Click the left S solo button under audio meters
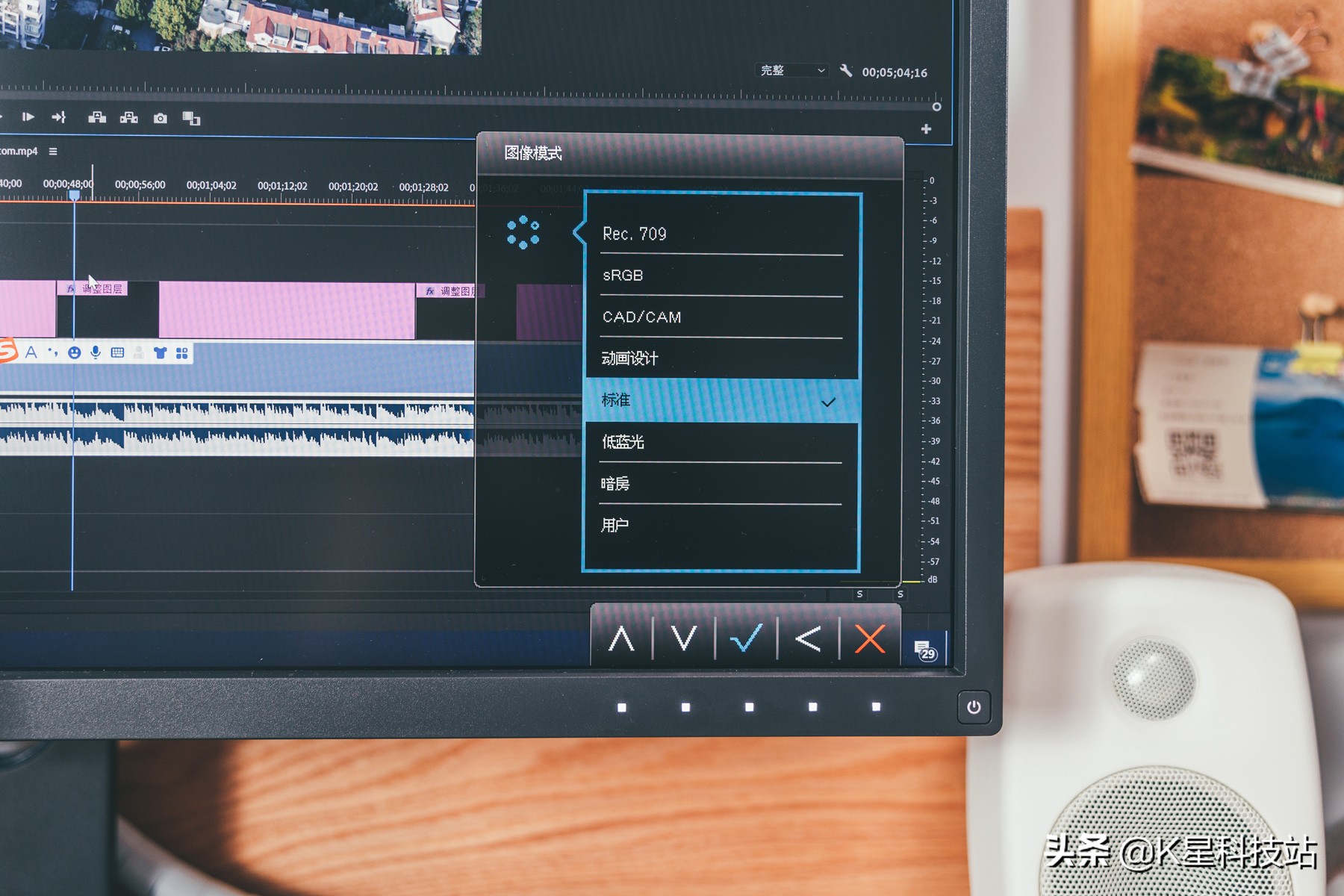1344x896 pixels. (860, 594)
